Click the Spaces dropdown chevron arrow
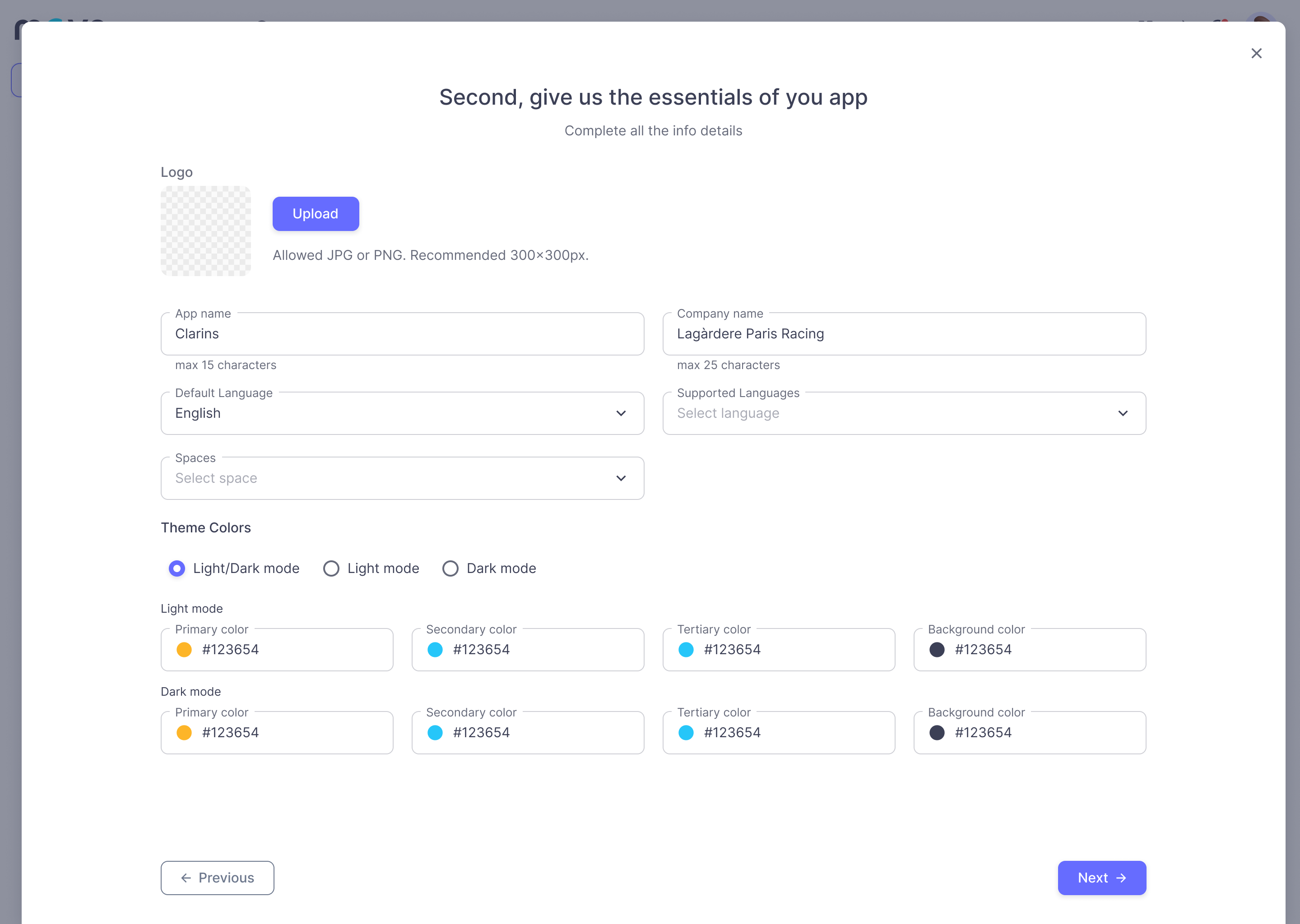Screen dimensions: 1300x924 click(621, 478)
